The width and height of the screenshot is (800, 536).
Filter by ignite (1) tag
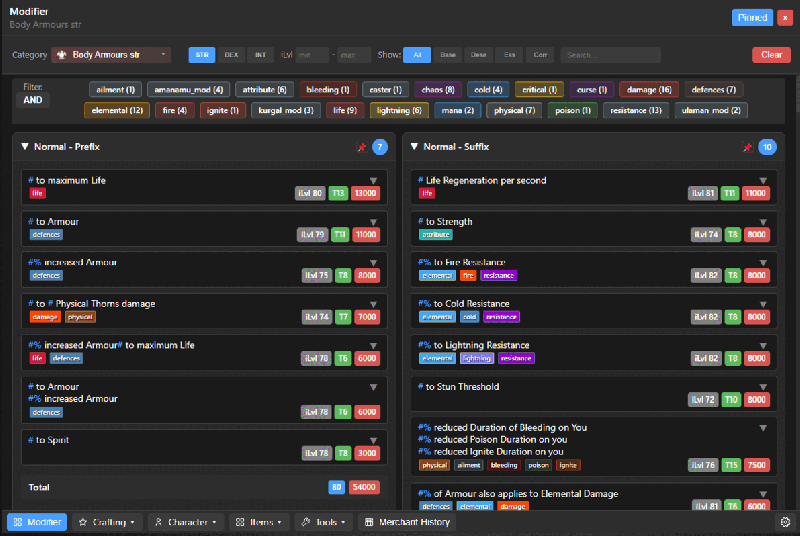(x=222, y=110)
